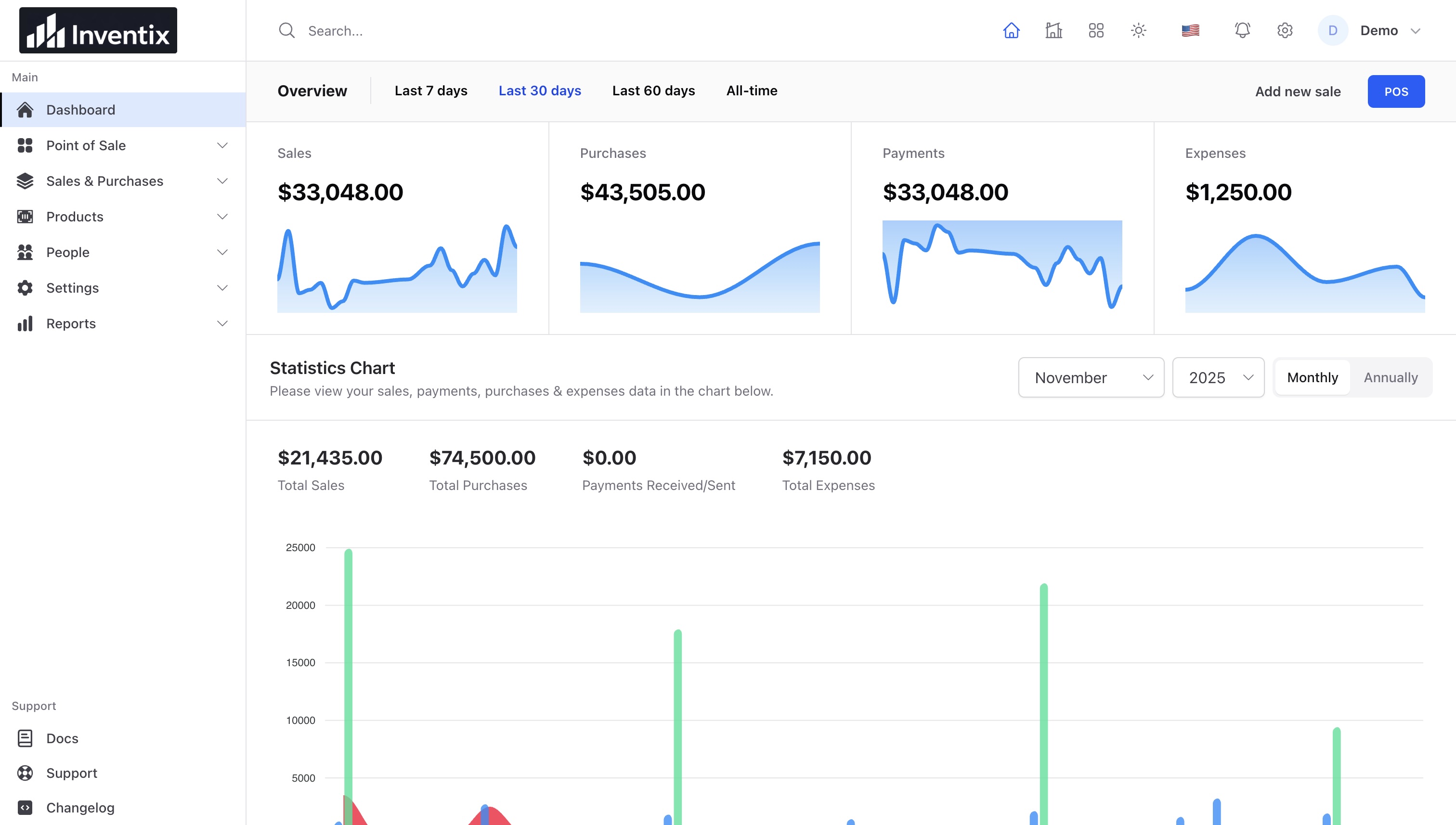Toggle light/dark theme sun icon
Viewport: 1456px width, 825px height.
[x=1139, y=31]
